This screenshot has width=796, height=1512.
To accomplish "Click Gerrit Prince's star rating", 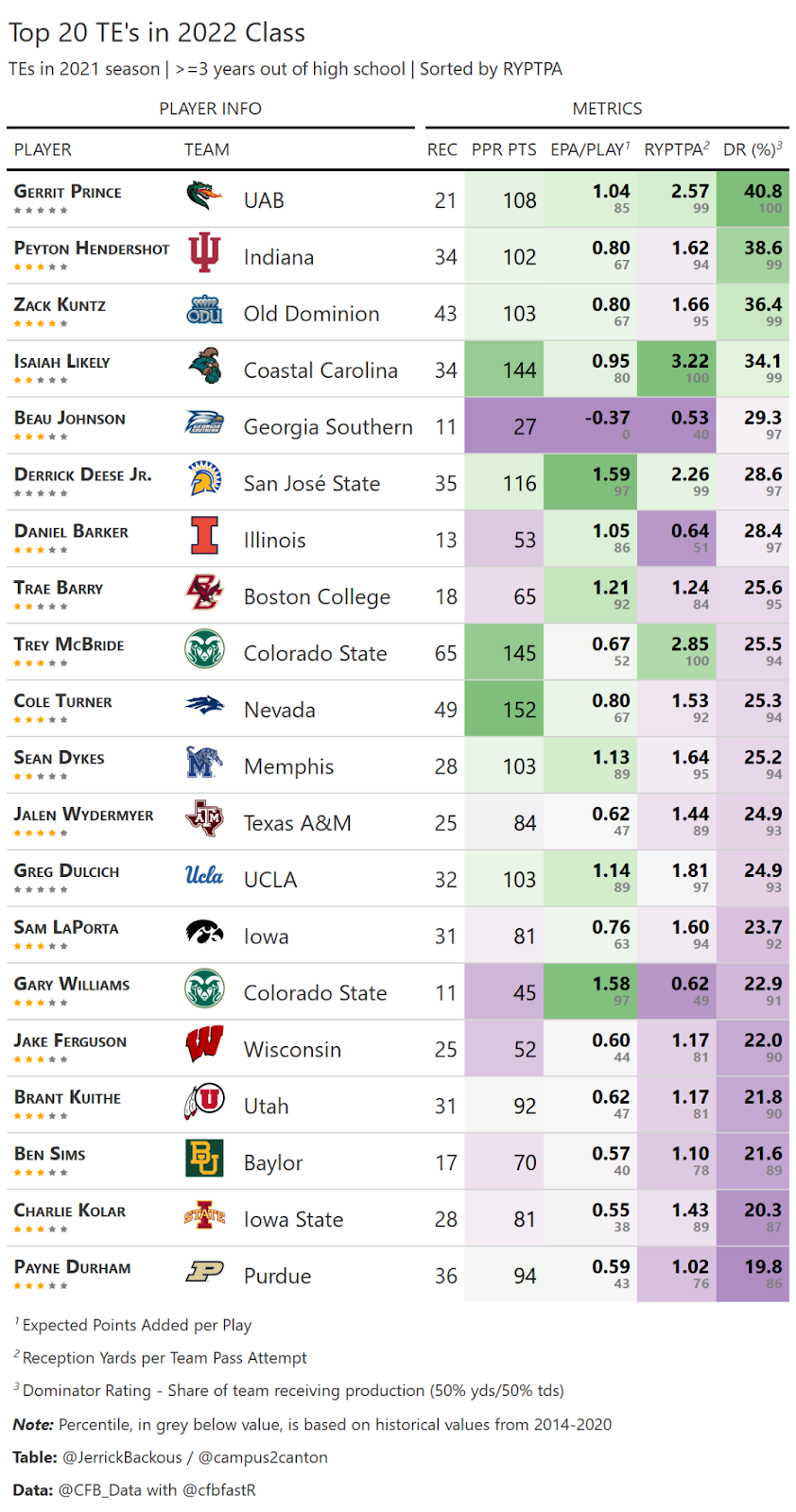I will (41, 211).
